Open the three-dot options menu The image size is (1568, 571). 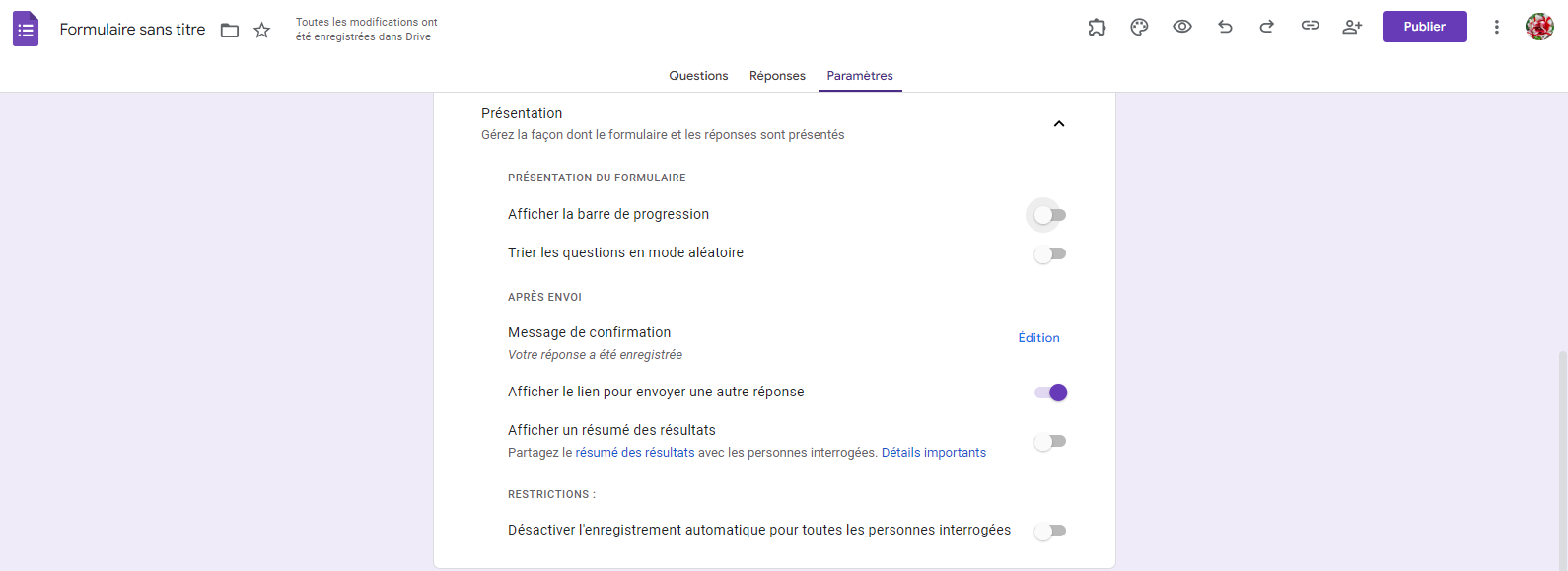click(1496, 27)
